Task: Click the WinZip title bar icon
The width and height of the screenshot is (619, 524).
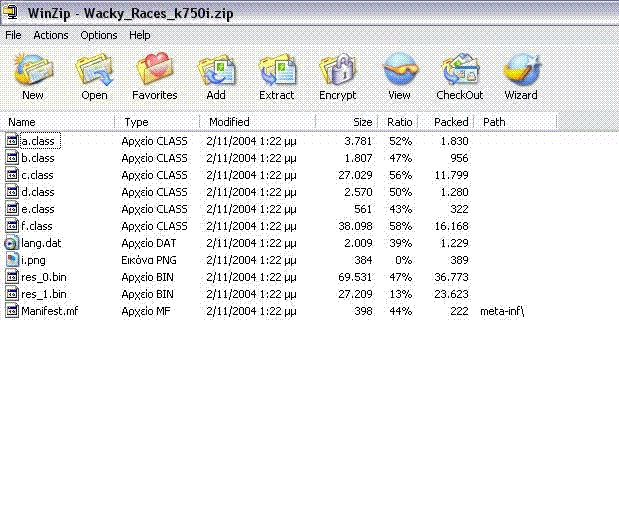Action: pos(11,12)
